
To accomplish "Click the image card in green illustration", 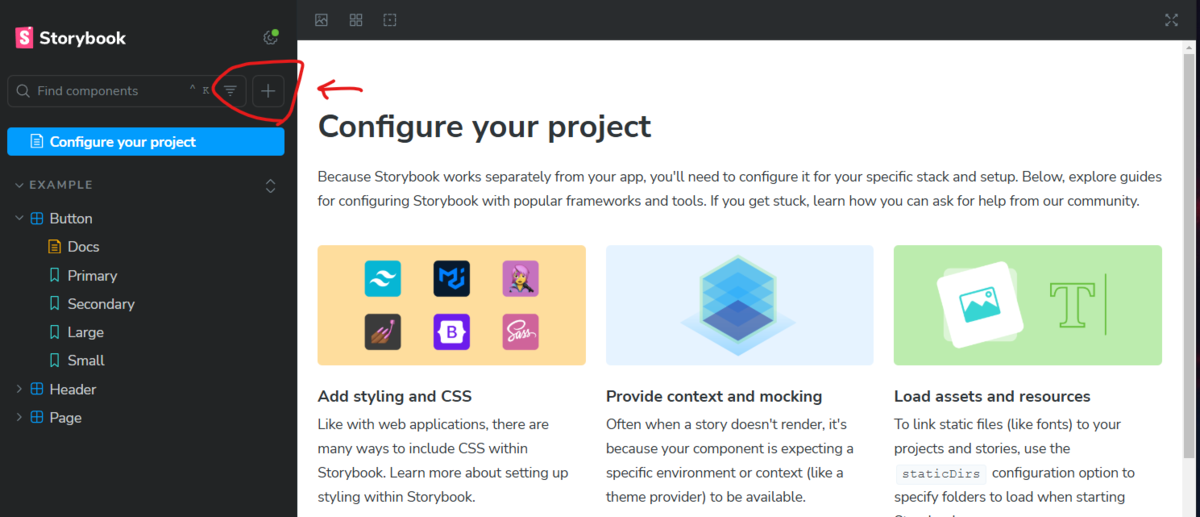I will pos(979,305).
